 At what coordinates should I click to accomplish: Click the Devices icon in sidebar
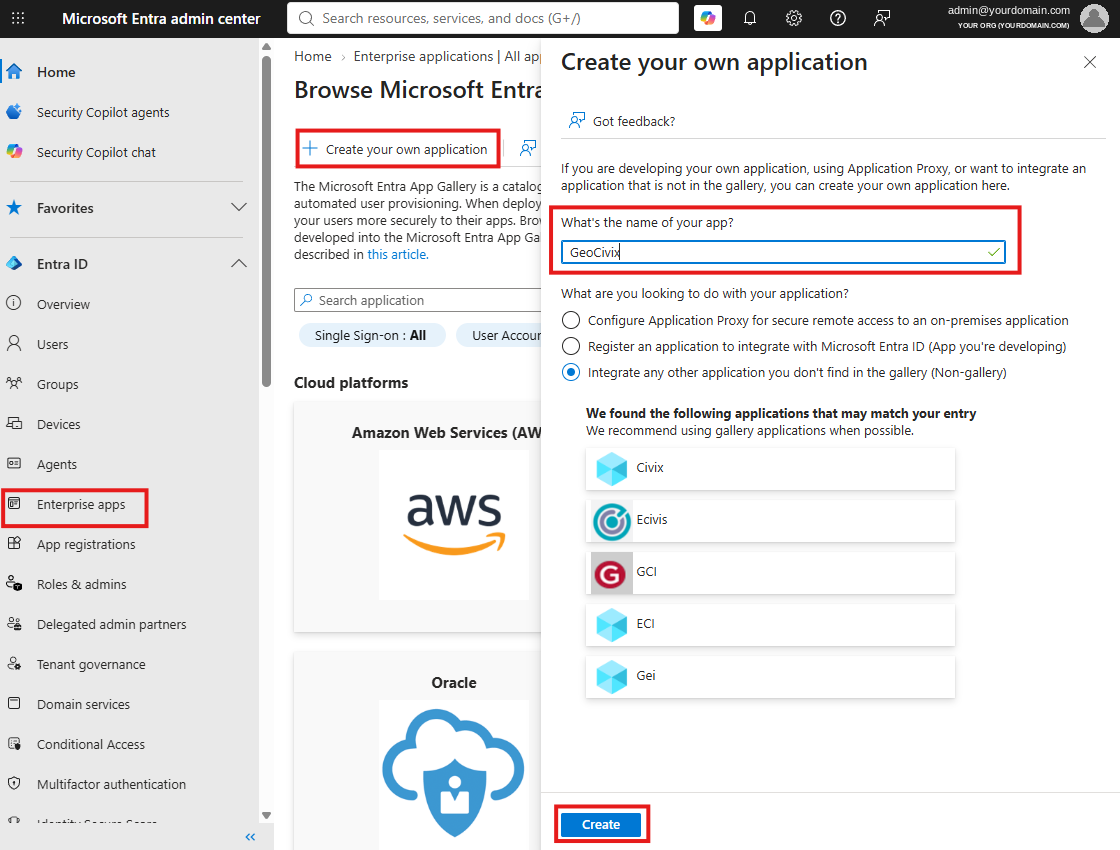point(14,424)
